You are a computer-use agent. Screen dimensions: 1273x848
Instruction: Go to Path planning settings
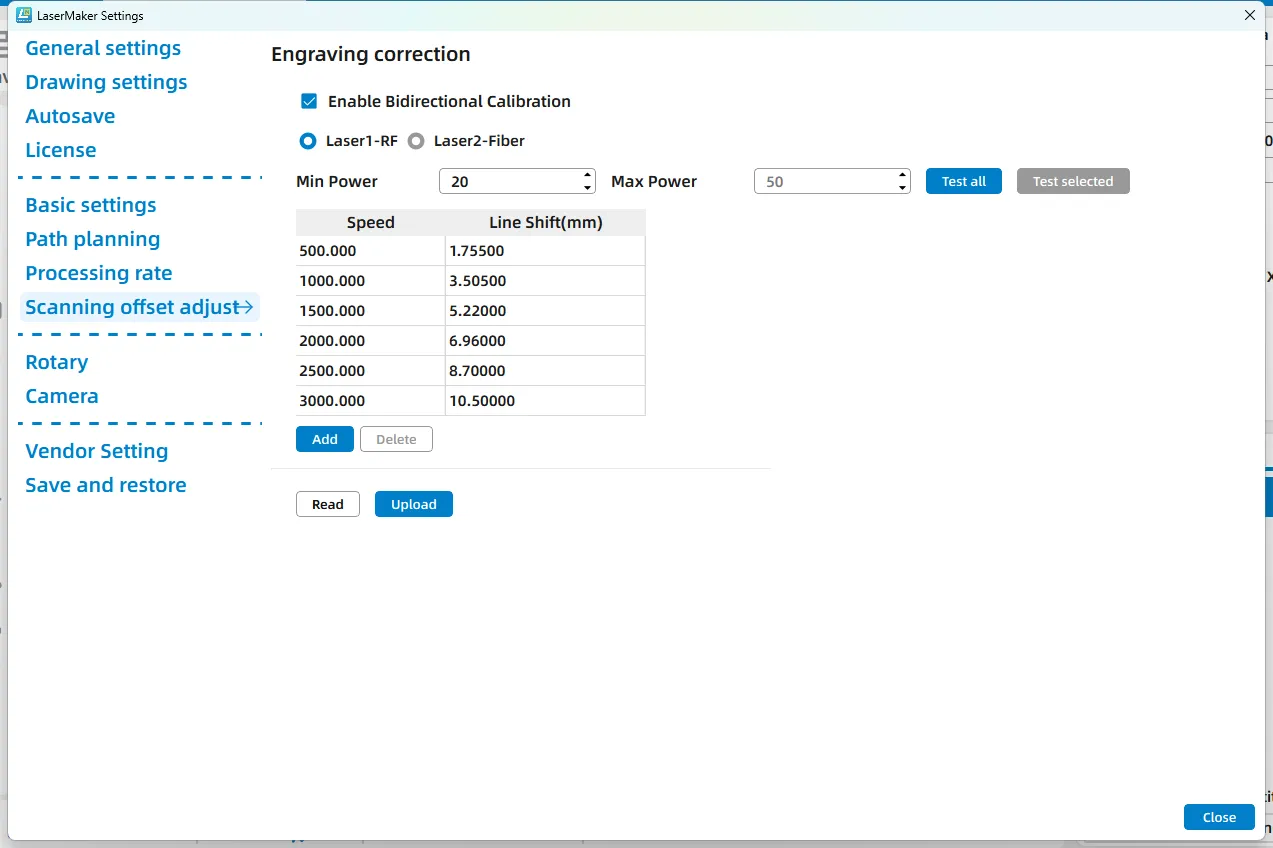[92, 239]
